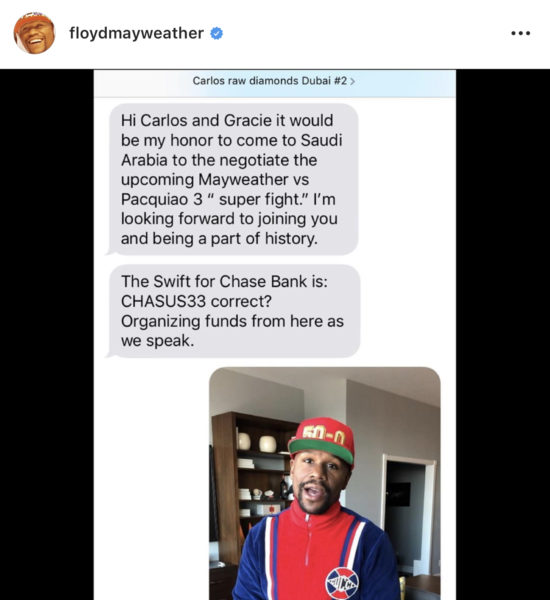Click the black bar left of screenshot
The image size is (550, 600).
pos(47,334)
